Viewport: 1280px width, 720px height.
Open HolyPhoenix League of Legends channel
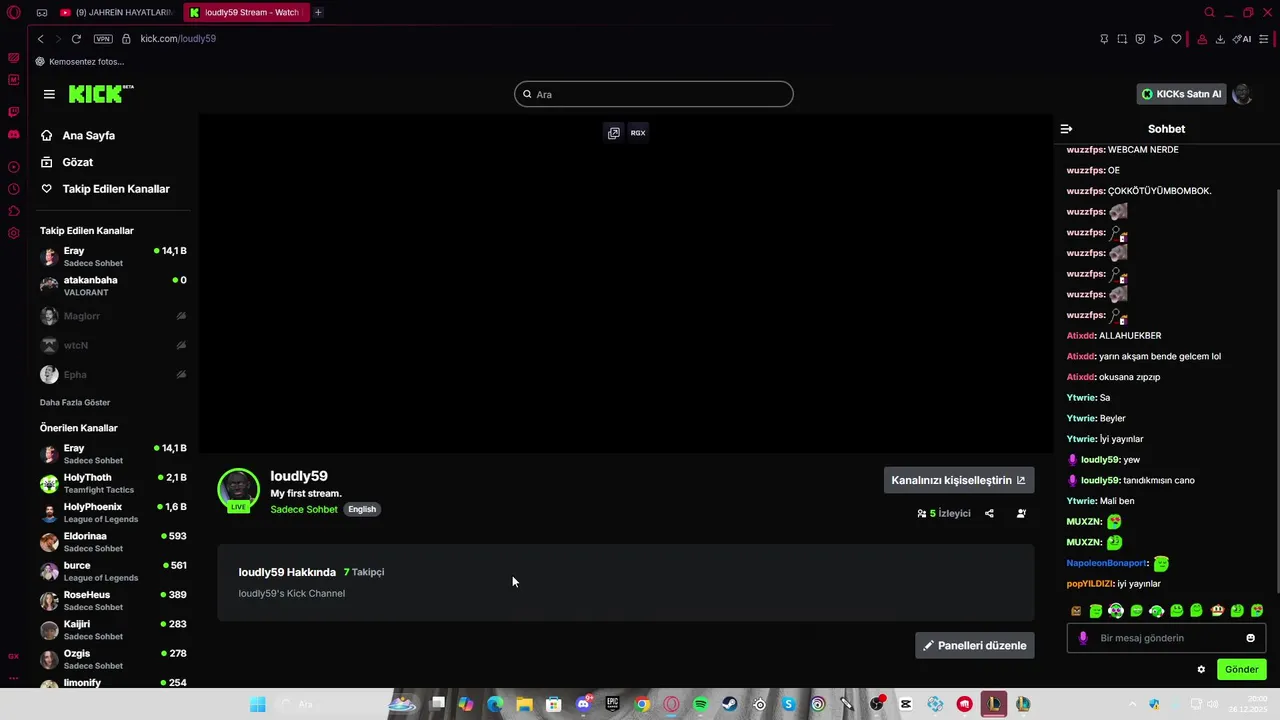coord(113,513)
